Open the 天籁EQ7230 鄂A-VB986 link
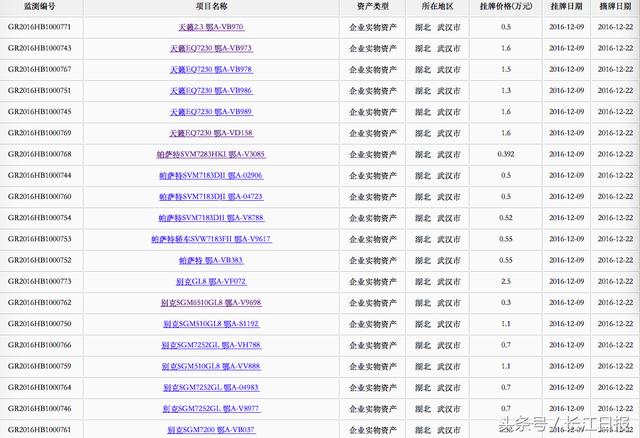Screen dimensions: 640x438 click(x=211, y=91)
